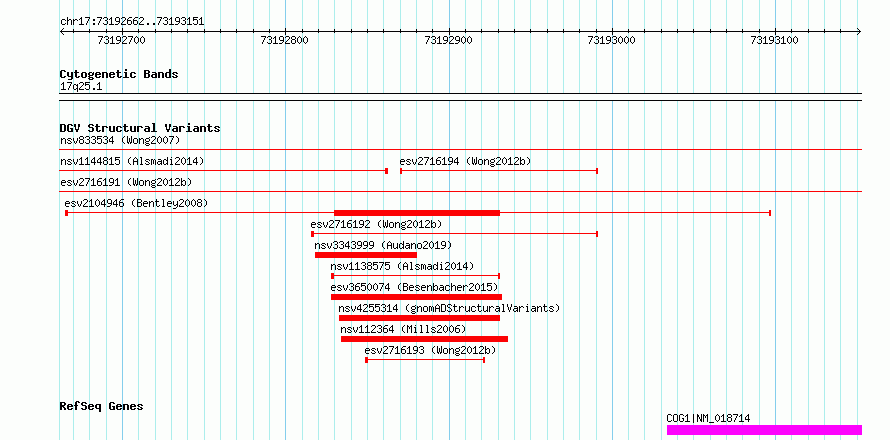Click ruler position 73193100

pos(775,40)
